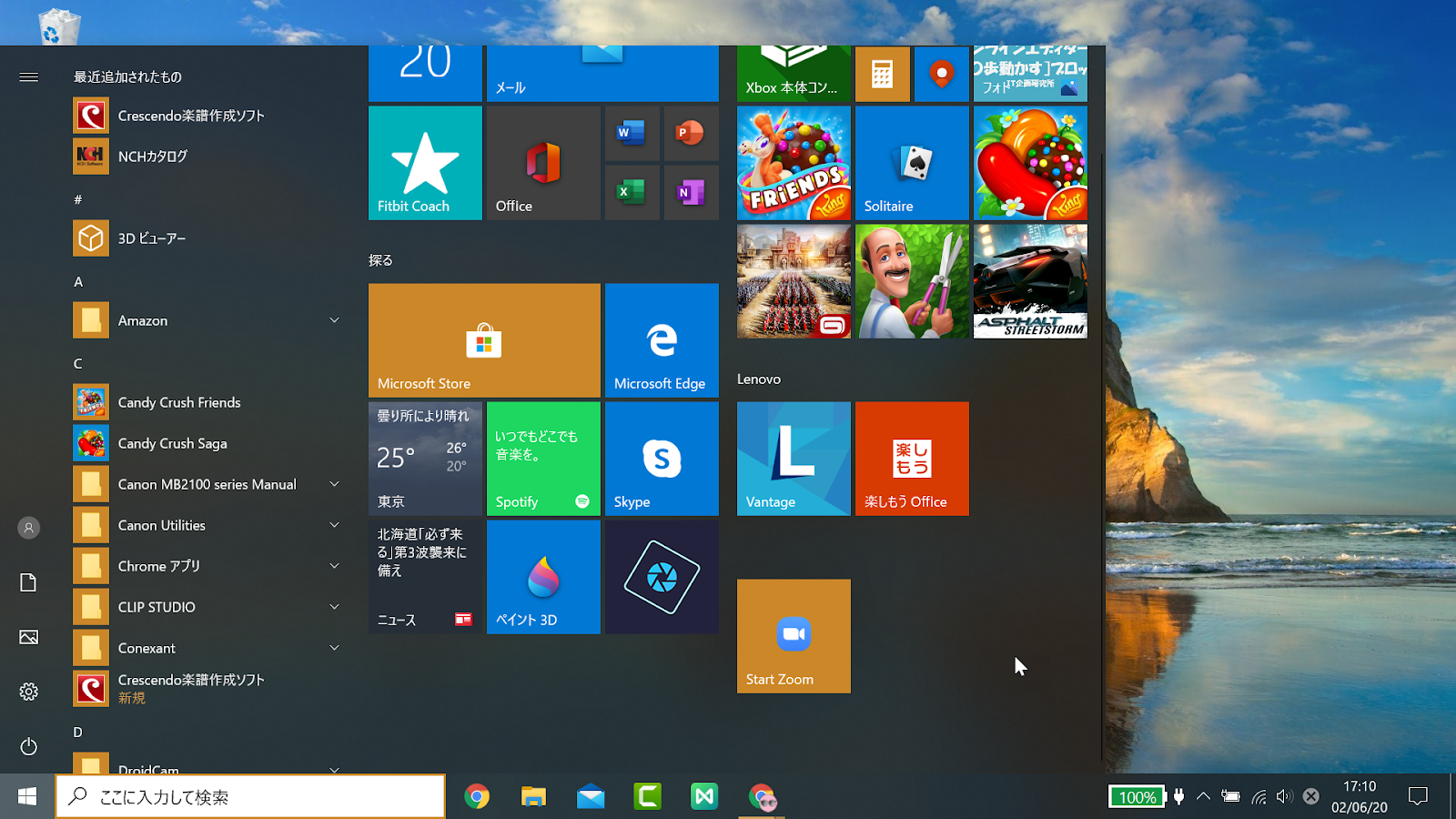Open the castle strategy game tile
The height and width of the screenshot is (819, 1456).
(794, 281)
